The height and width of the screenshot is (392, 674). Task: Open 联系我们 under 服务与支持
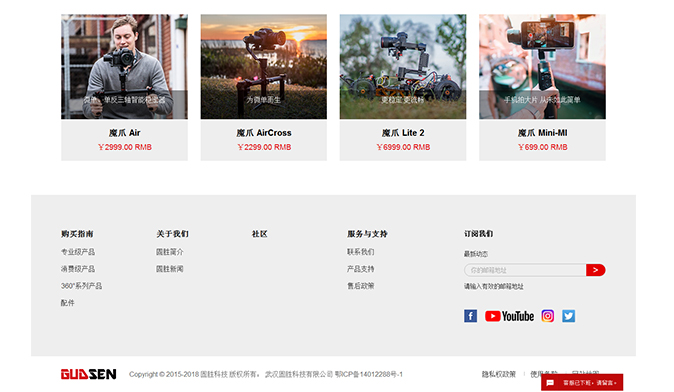coord(361,252)
